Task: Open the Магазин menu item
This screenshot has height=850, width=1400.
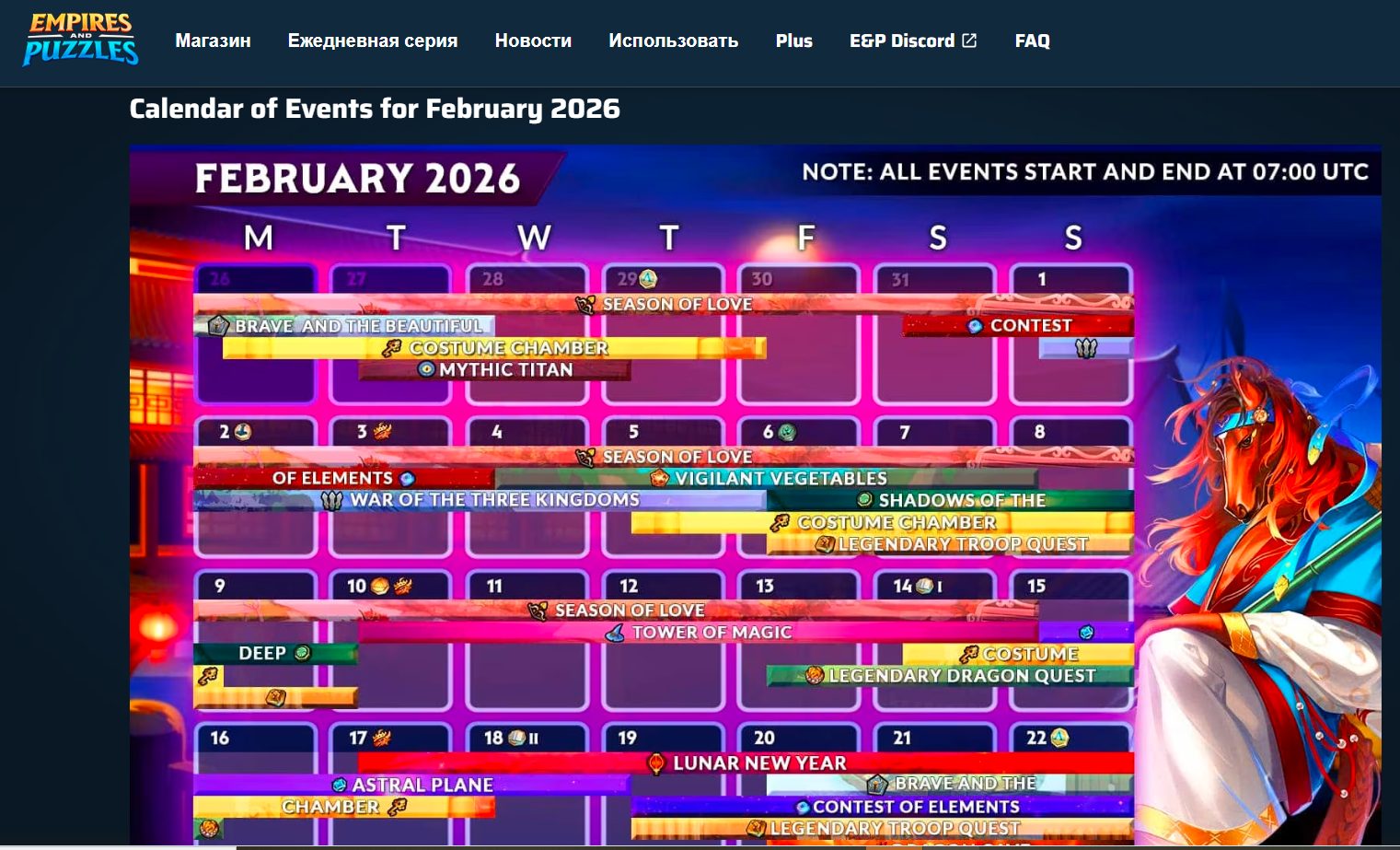Action: tap(213, 41)
